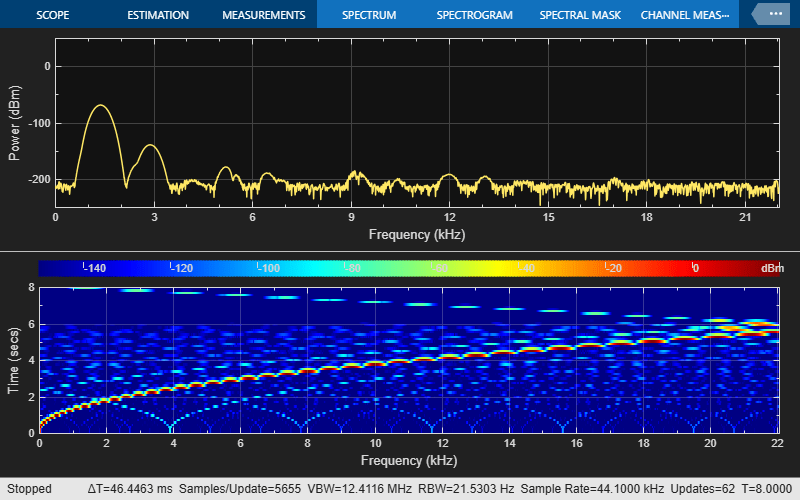Open the MEASUREMENTS tab
This screenshot has width=800, height=500.
pyautogui.click(x=263, y=15)
